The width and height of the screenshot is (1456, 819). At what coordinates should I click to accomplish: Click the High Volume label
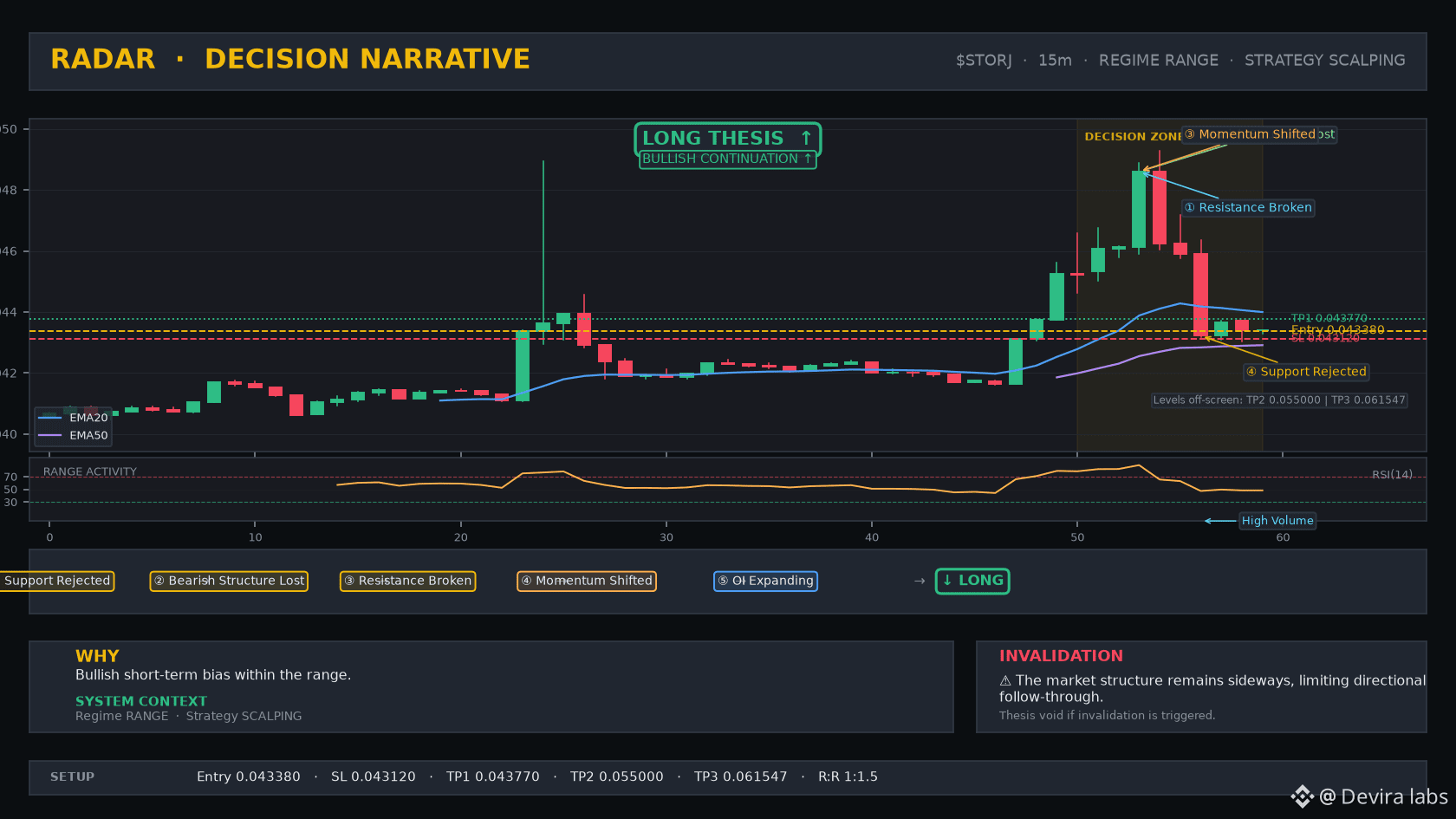tap(1277, 521)
